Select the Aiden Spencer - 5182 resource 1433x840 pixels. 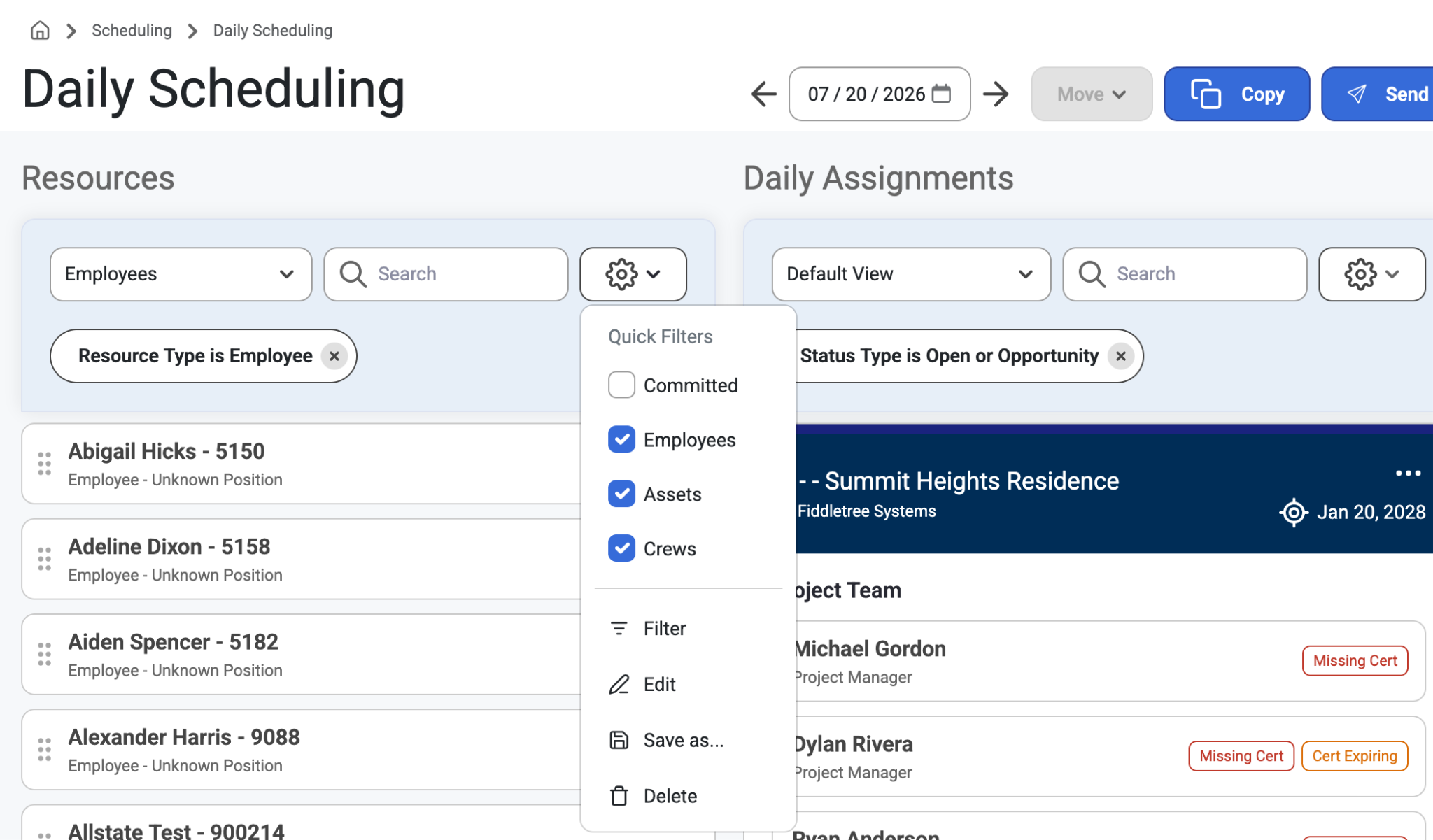(302, 654)
